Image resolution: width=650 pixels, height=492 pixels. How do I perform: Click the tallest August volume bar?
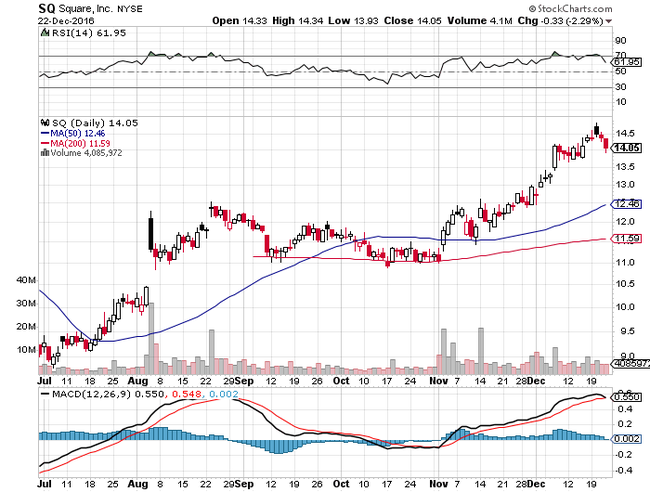151,338
